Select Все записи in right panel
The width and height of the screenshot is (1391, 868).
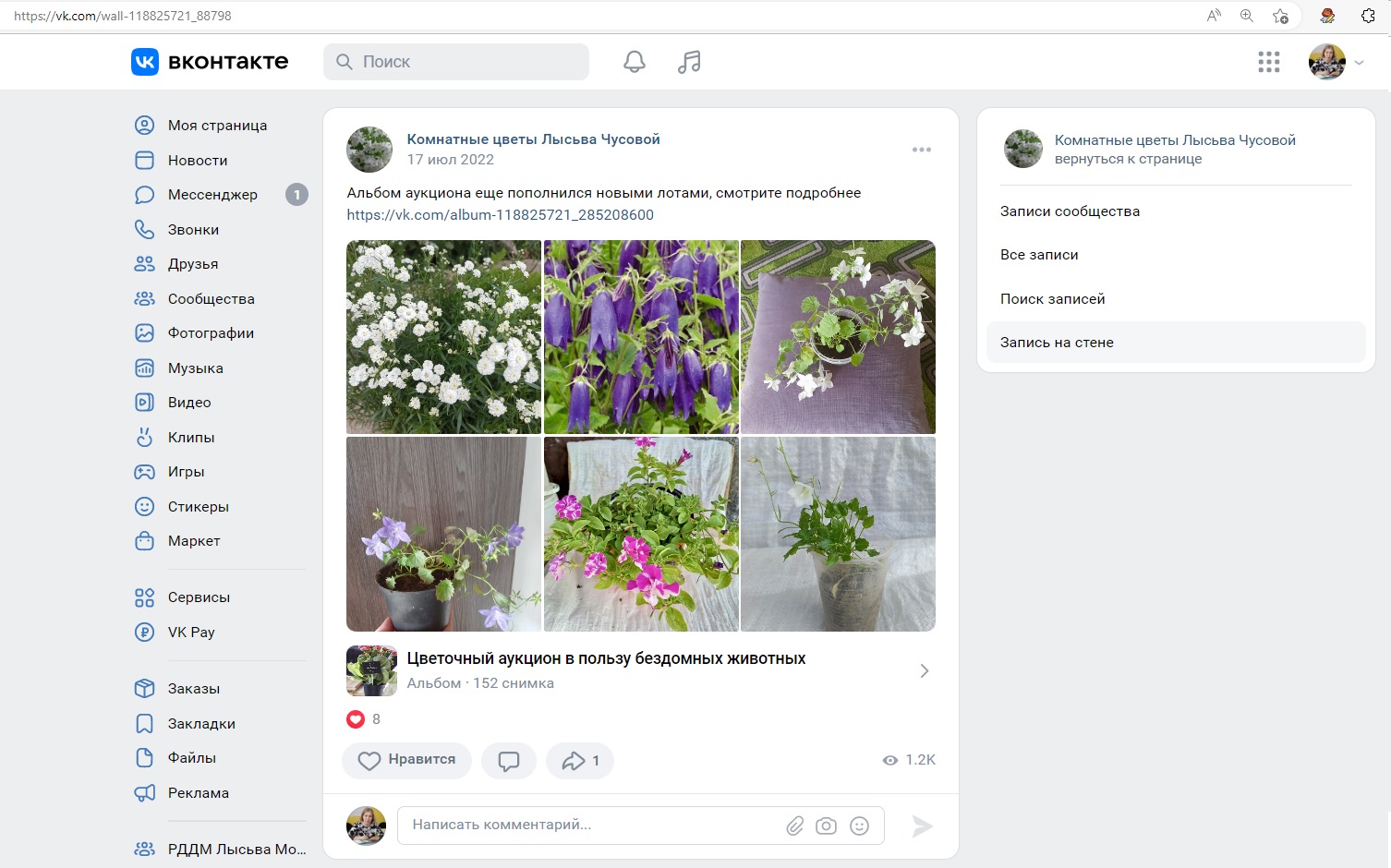1039,255
